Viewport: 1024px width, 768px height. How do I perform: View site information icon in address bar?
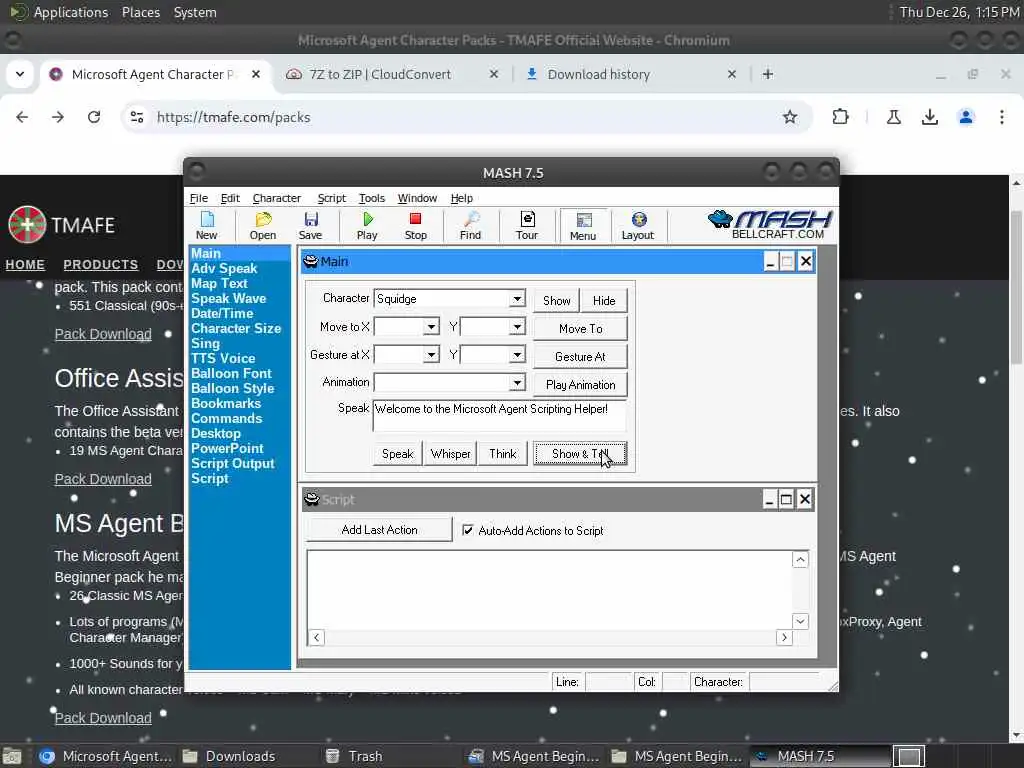coord(137,117)
